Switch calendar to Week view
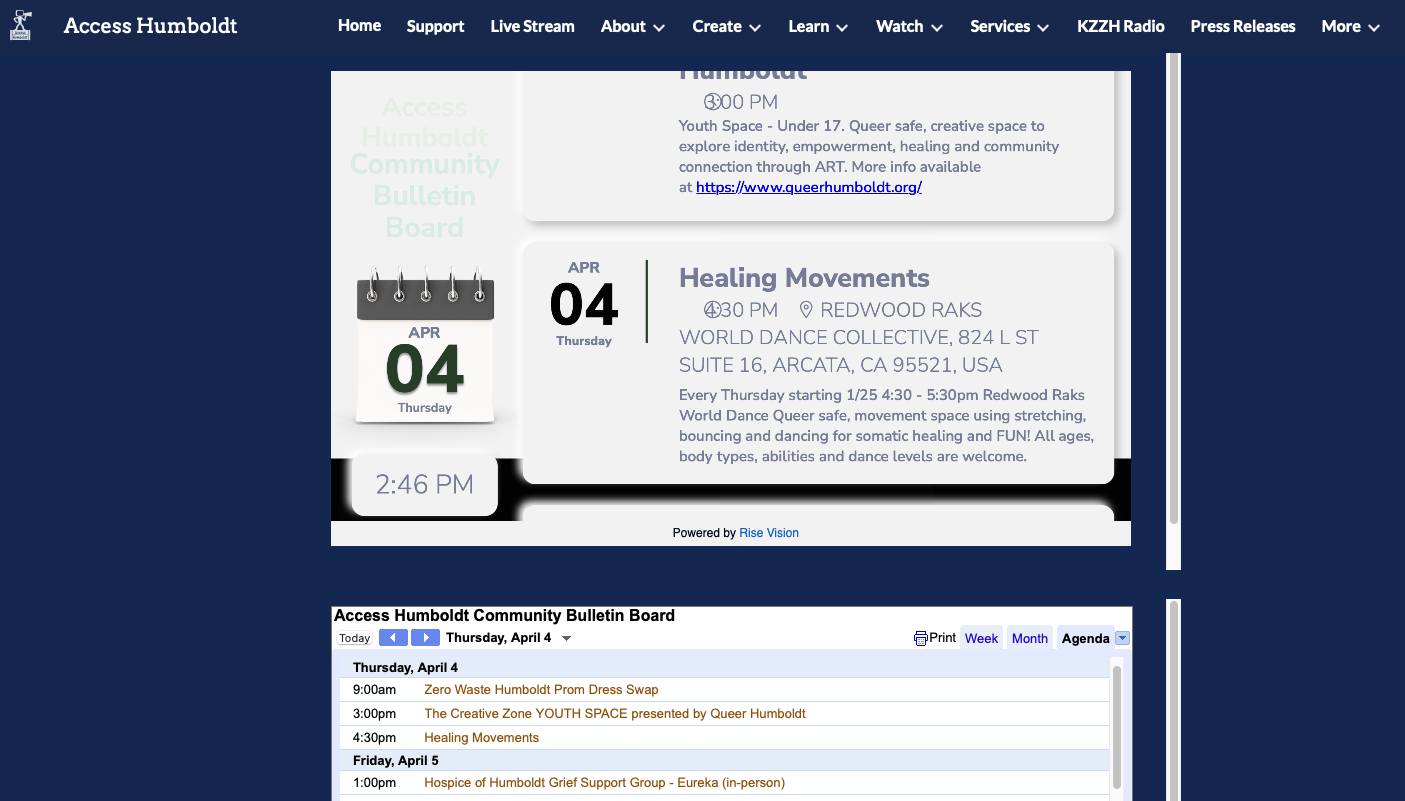 point(981,638)
